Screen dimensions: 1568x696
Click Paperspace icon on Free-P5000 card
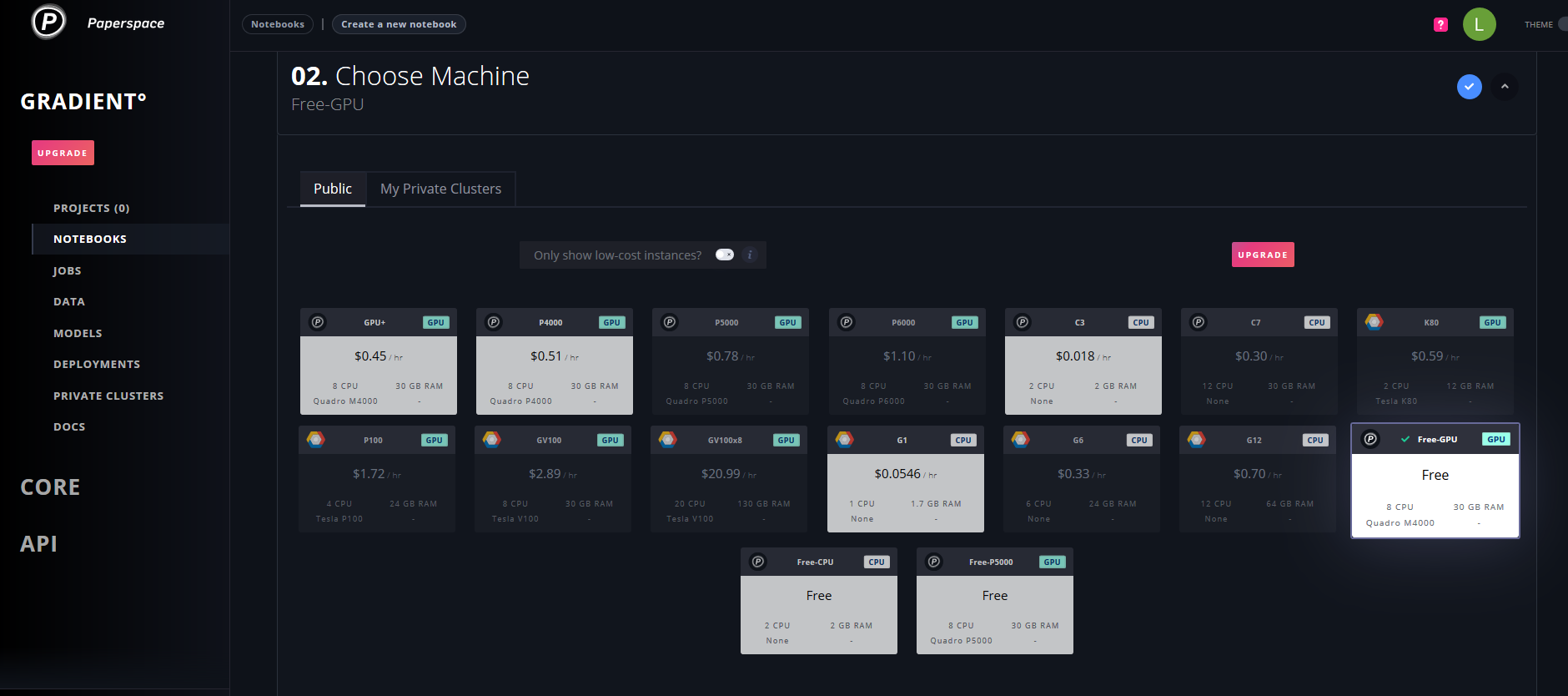(x=934, y=562)
